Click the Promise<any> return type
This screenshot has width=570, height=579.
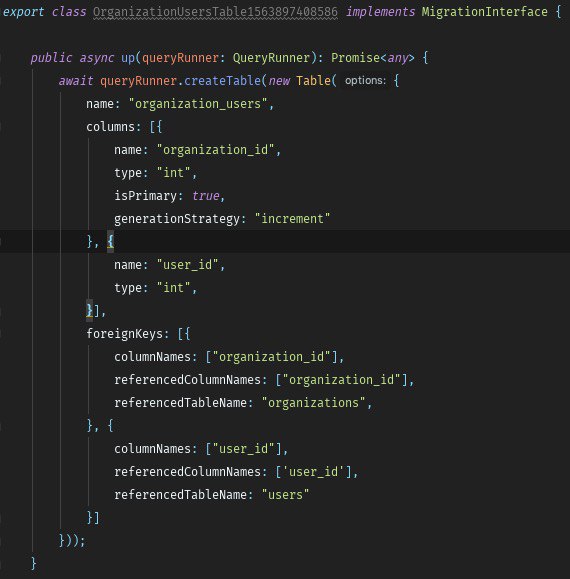pos(373,58)
